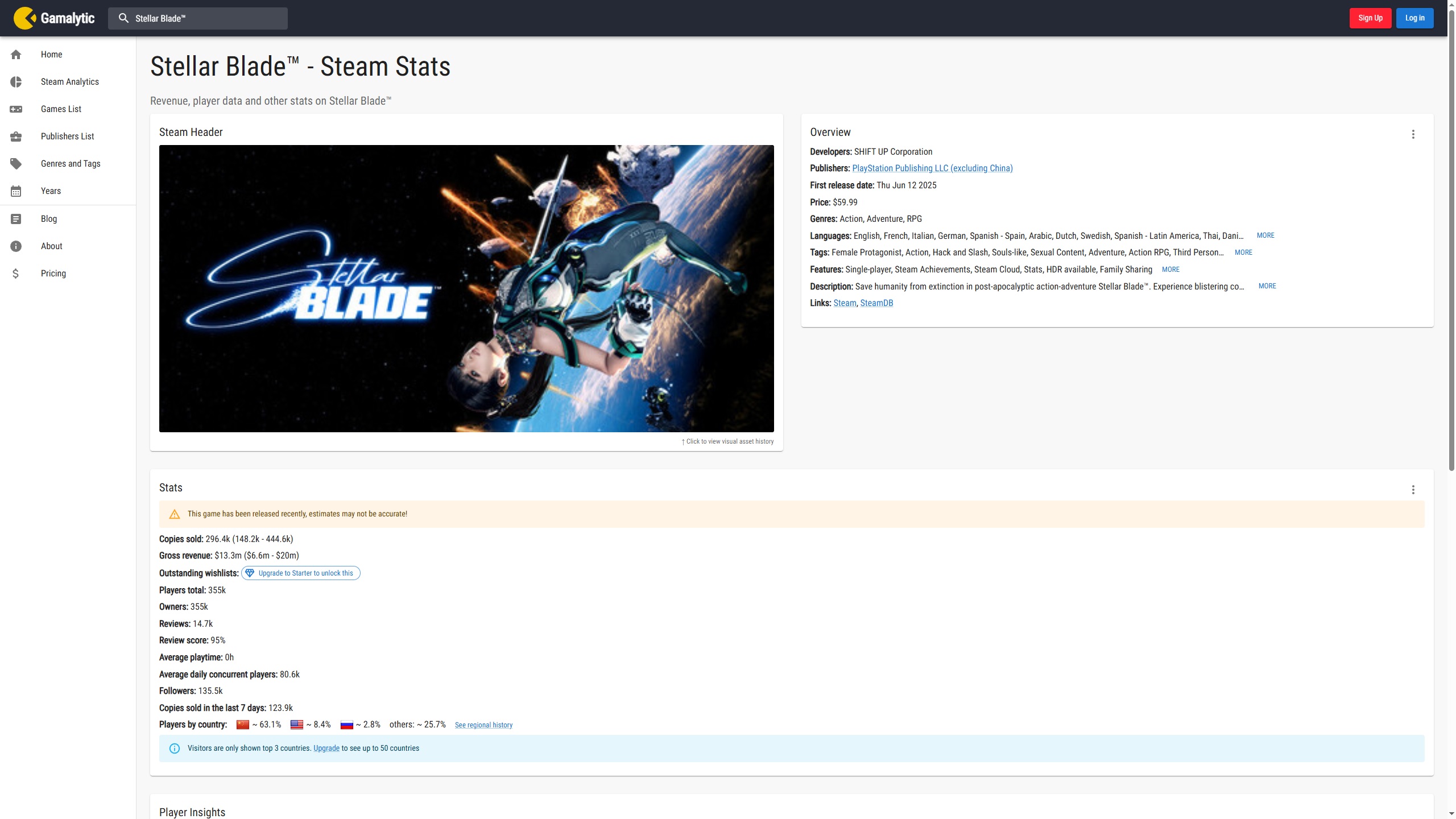Screen dimensions: 1456x819
Task: Open Games List in sidebar
Action: (x=68, y=109)
